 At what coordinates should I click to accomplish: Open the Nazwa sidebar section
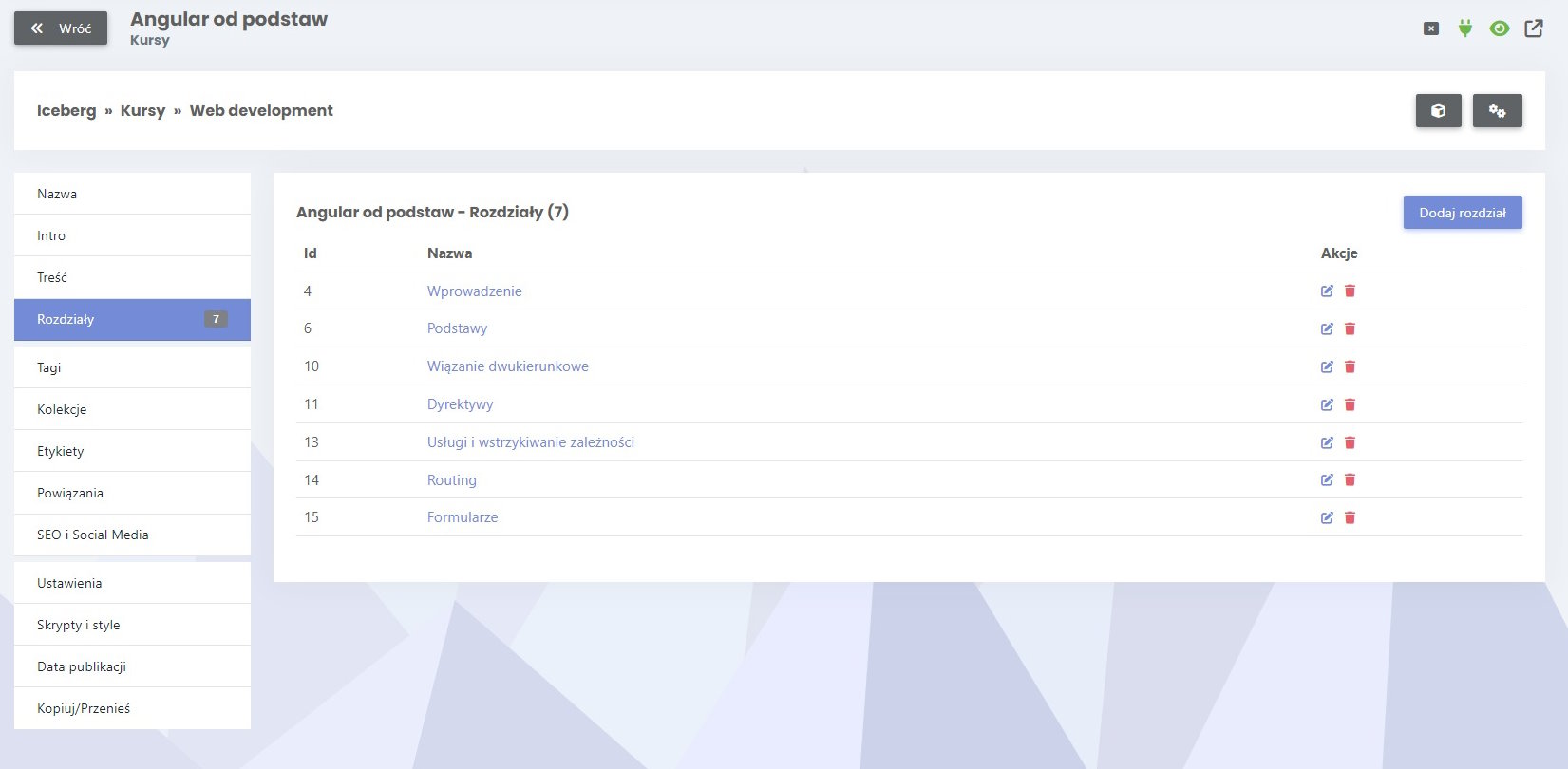click(132, 194)
